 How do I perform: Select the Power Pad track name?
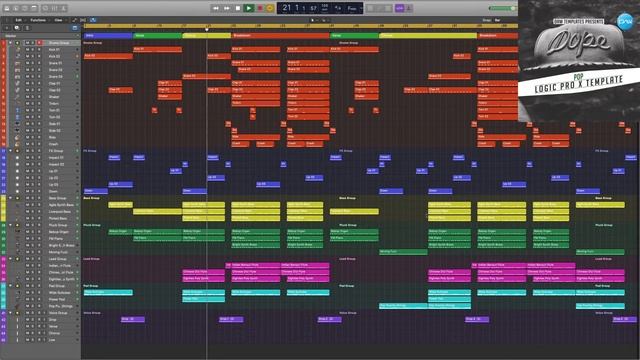(x=57, y=300)
